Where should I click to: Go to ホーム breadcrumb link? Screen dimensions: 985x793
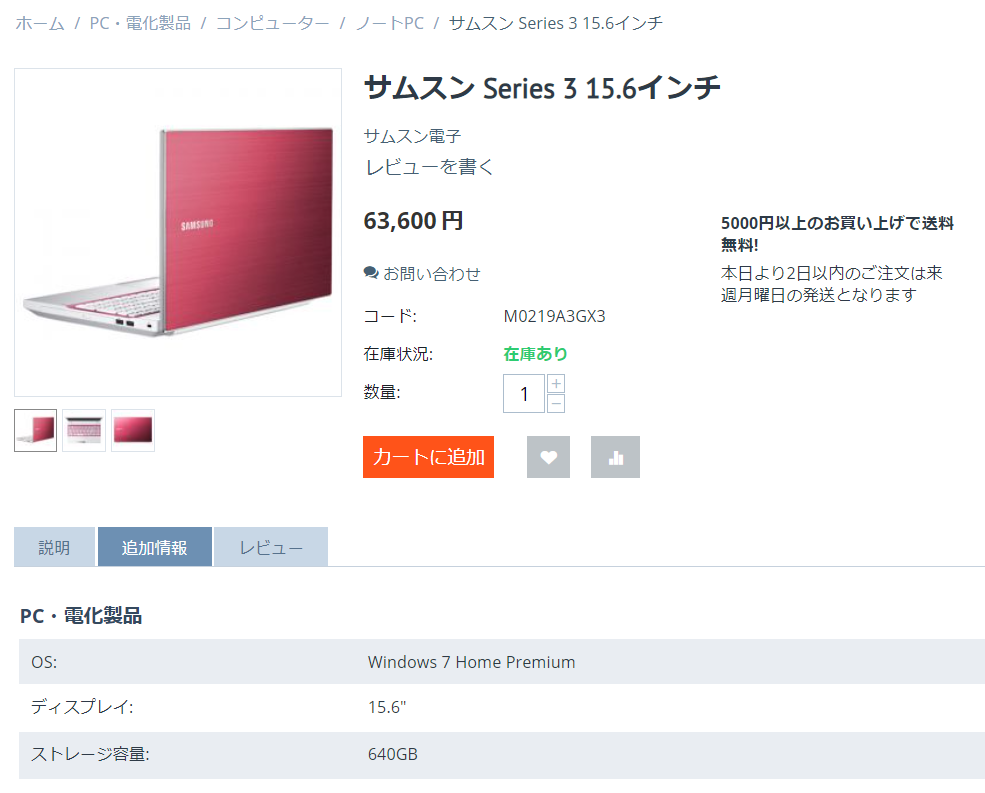tap(40, 23)
